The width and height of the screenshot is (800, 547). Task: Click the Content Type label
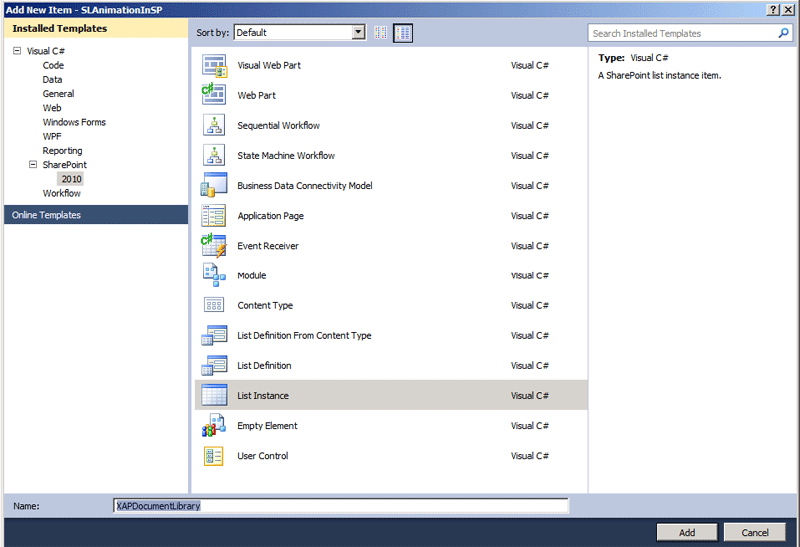(x=265, y=306)
